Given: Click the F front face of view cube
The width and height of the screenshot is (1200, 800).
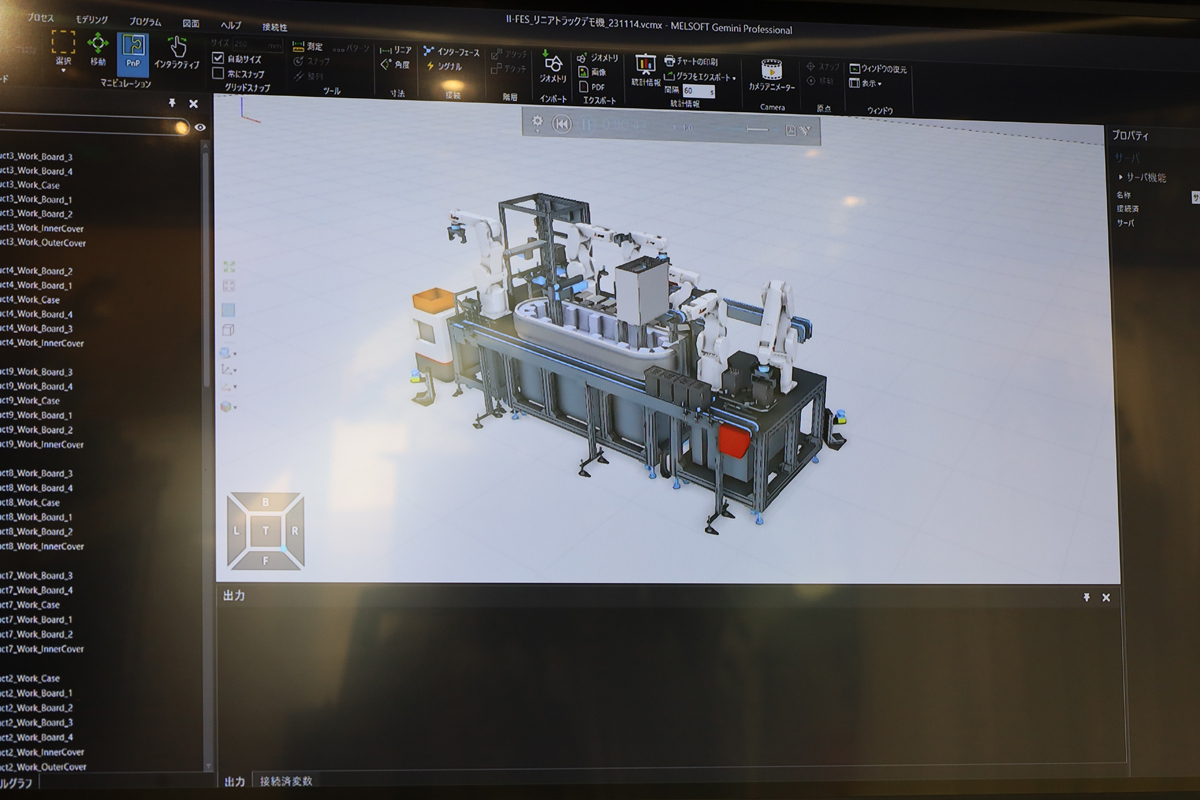Looking at the screenshot, I should coord(265,560).
